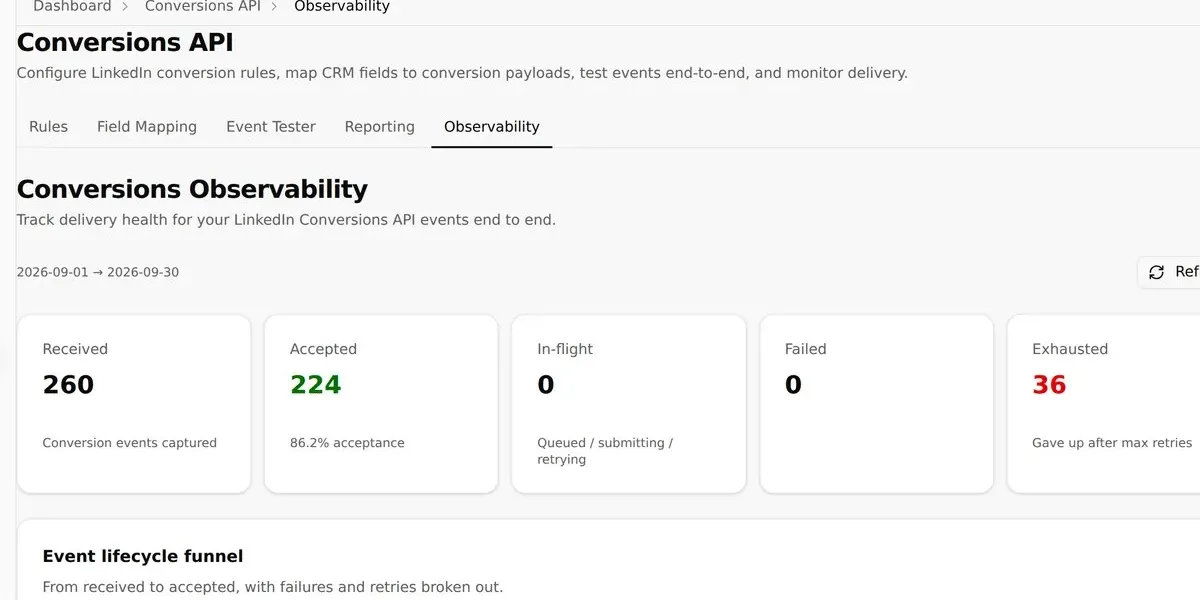Click 'Gave up after max retries' text
This screenshot has height=600, width=1200.
[1112, 443]
